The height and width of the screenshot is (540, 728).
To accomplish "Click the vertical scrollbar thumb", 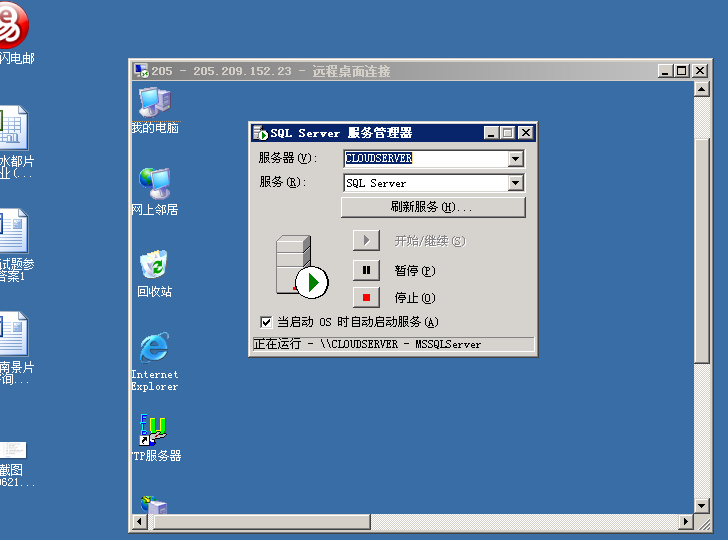I will (x=702, y=250).
